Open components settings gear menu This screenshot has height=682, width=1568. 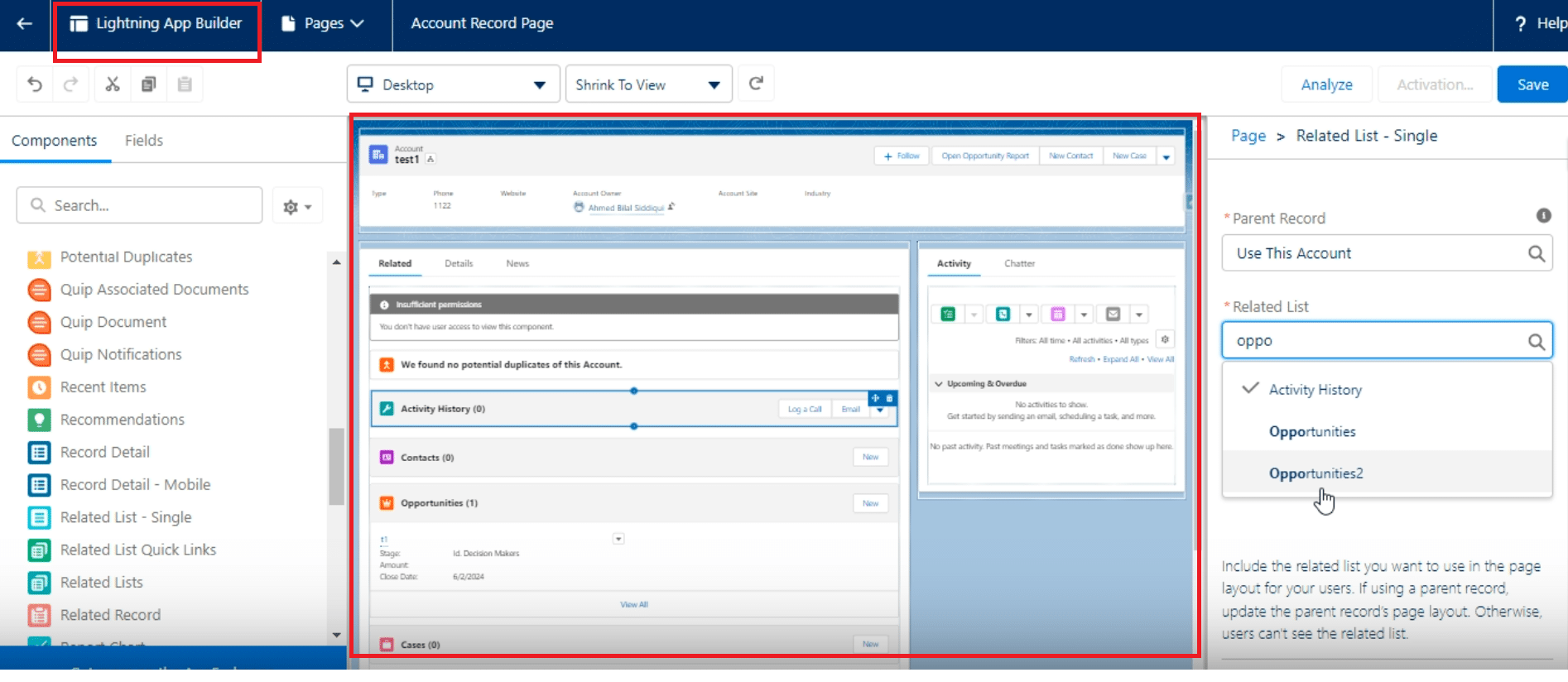point(296,207)
